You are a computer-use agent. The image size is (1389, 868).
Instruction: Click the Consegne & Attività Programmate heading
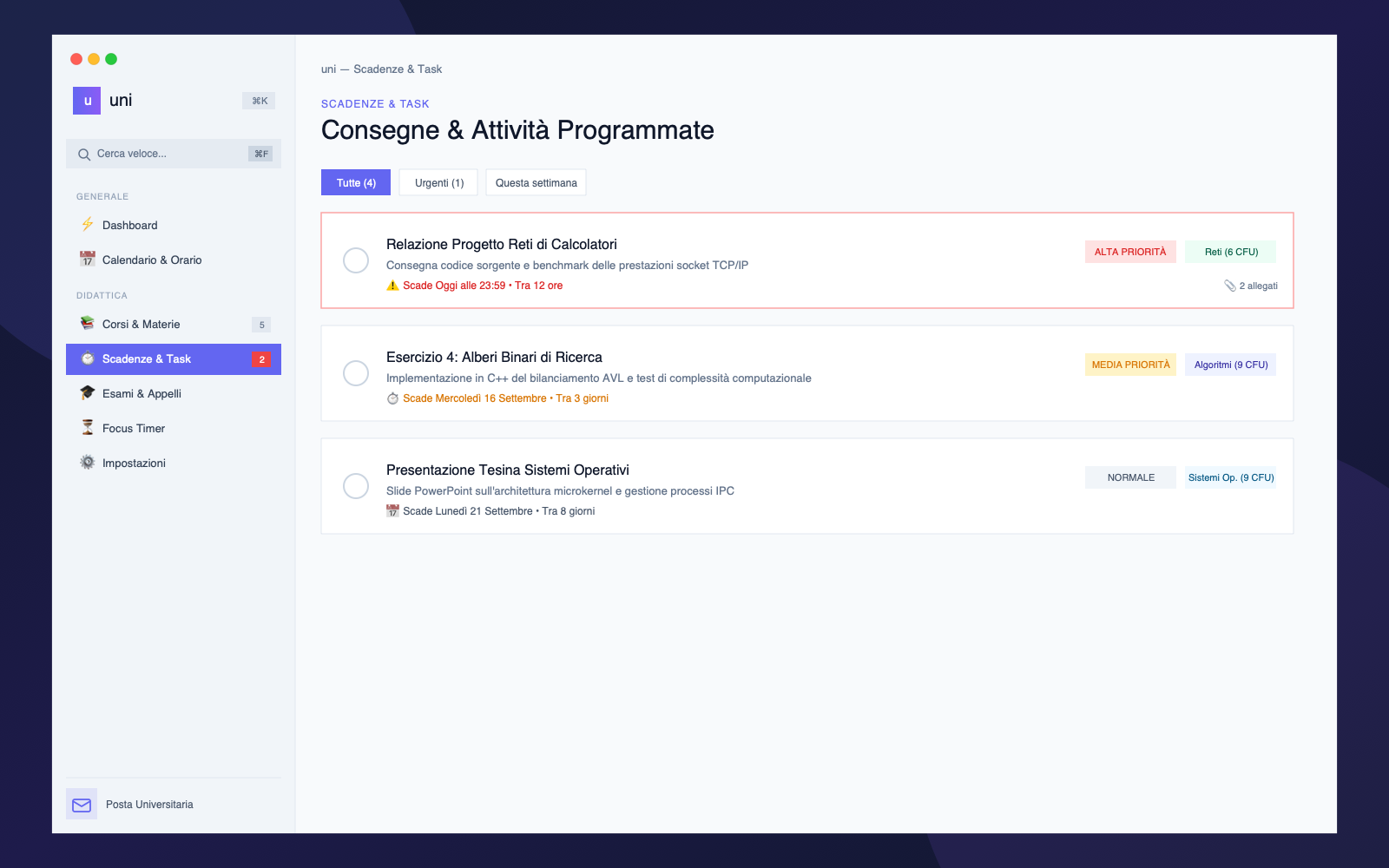pos(517,130)
